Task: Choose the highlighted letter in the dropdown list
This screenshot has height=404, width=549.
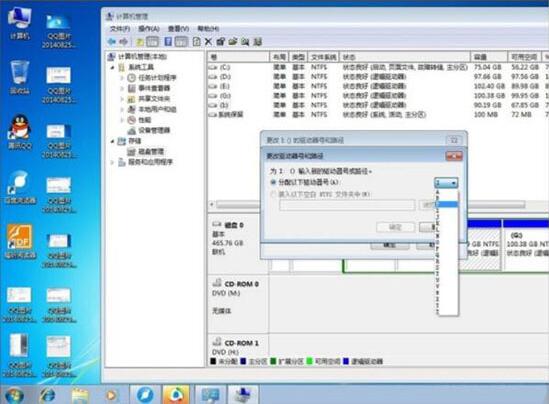Action: coord(447,204)
